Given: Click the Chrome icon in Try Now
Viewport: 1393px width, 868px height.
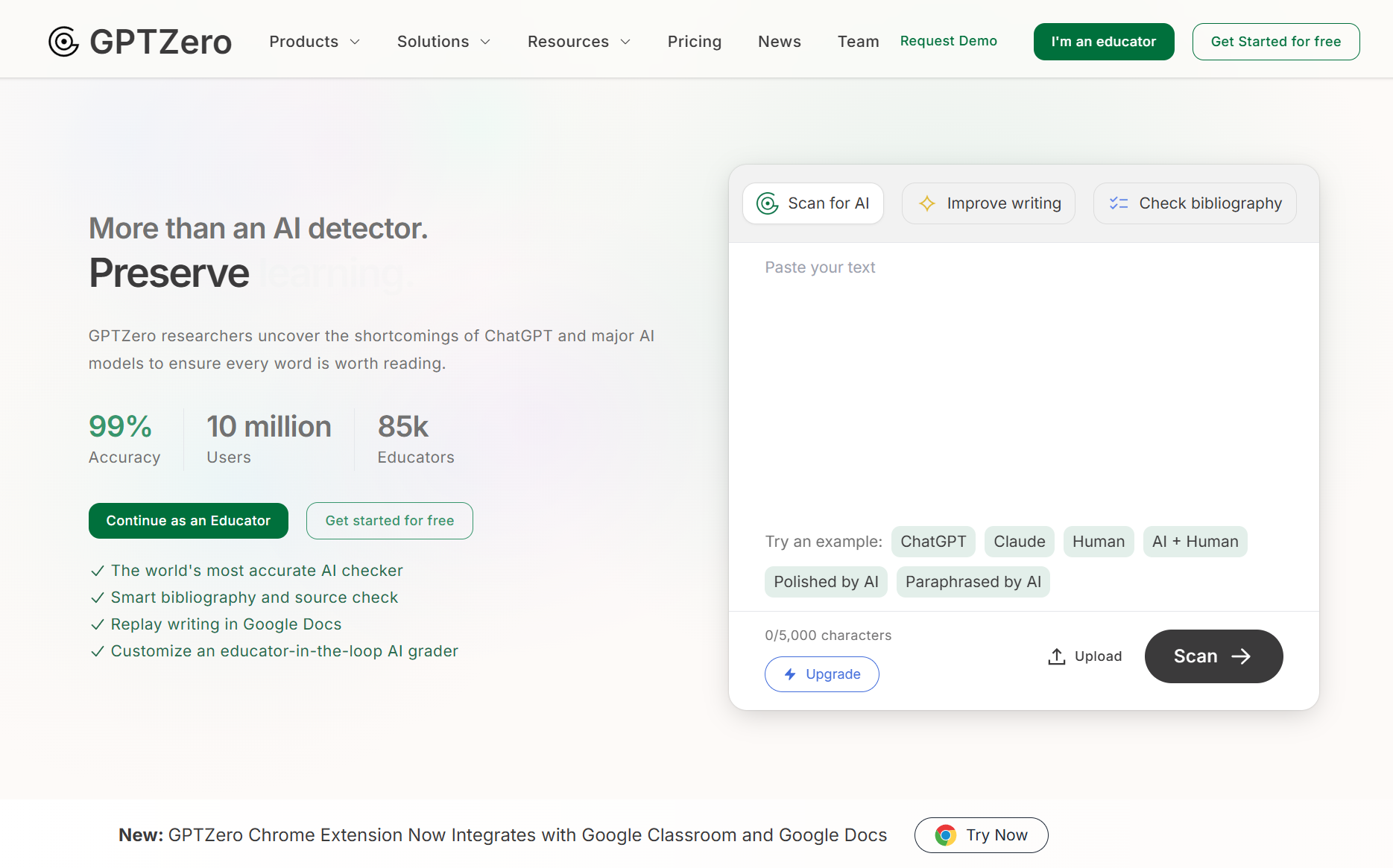Looking at the screenshot, I should click(946, 835).
